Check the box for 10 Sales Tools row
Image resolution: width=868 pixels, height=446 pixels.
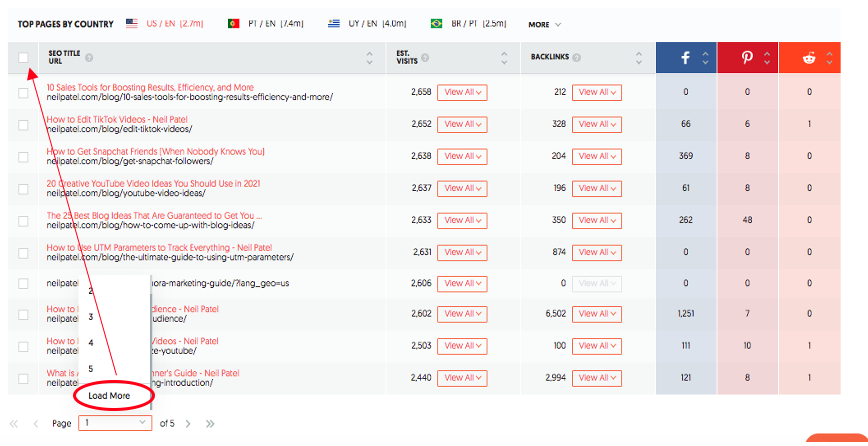[x=23, y=93]
